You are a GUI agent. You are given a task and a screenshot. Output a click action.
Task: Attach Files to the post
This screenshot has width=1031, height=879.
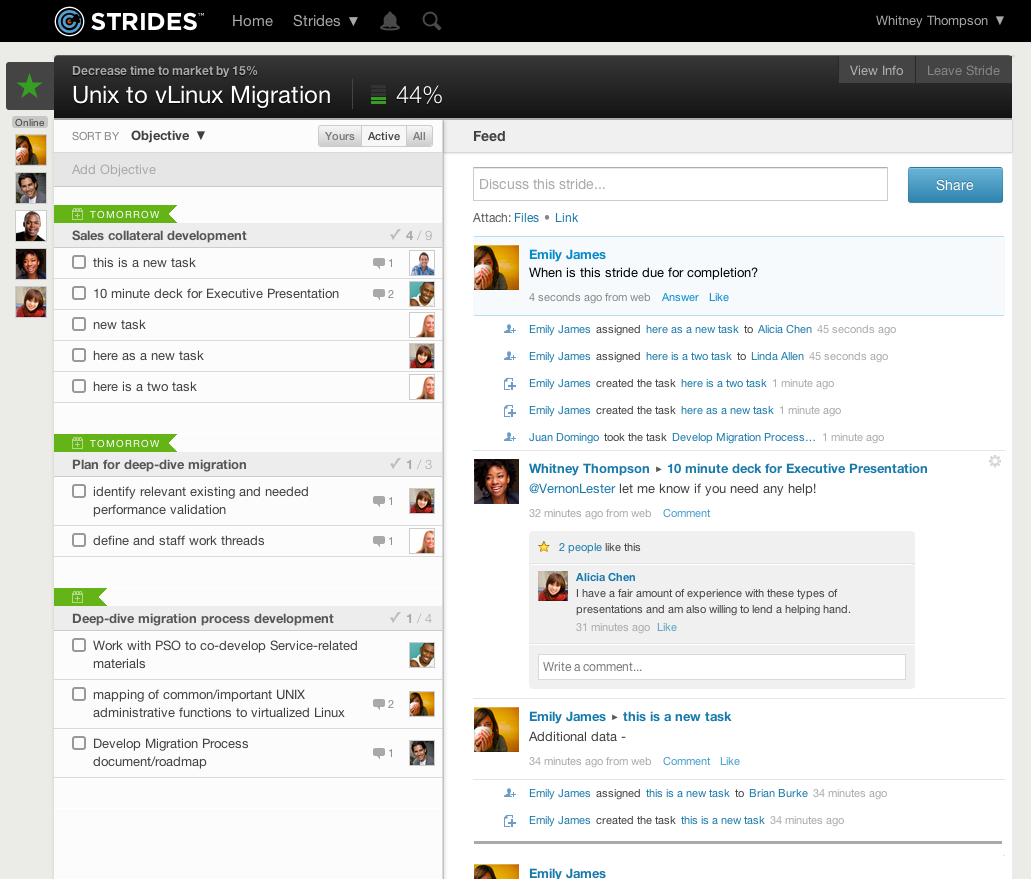coord(526,218)
